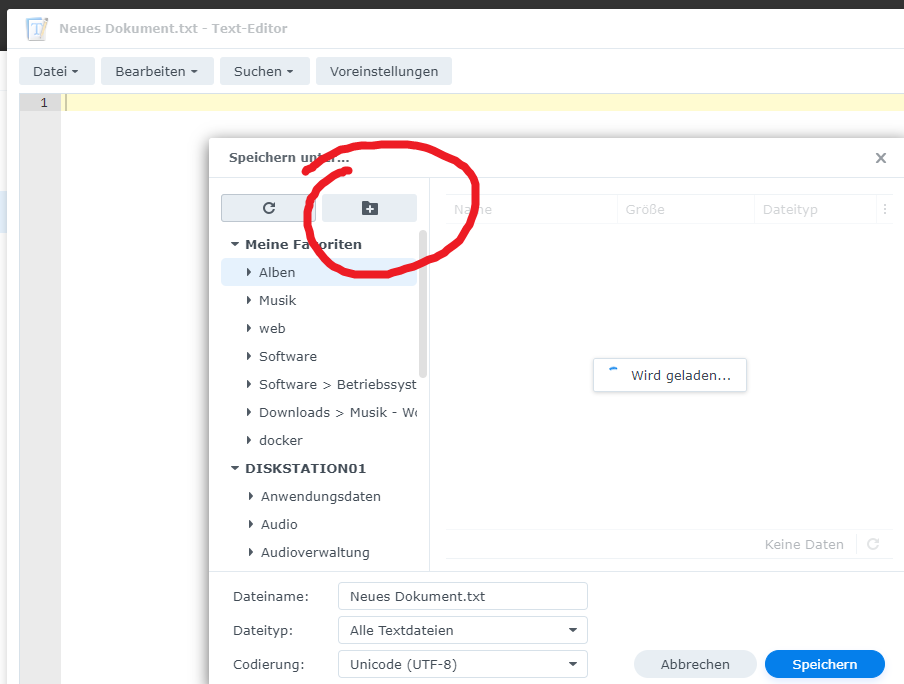Click the reload icon beside Keine Daten
Viewport: 904px width, 684px height.
tap(873, 545)
